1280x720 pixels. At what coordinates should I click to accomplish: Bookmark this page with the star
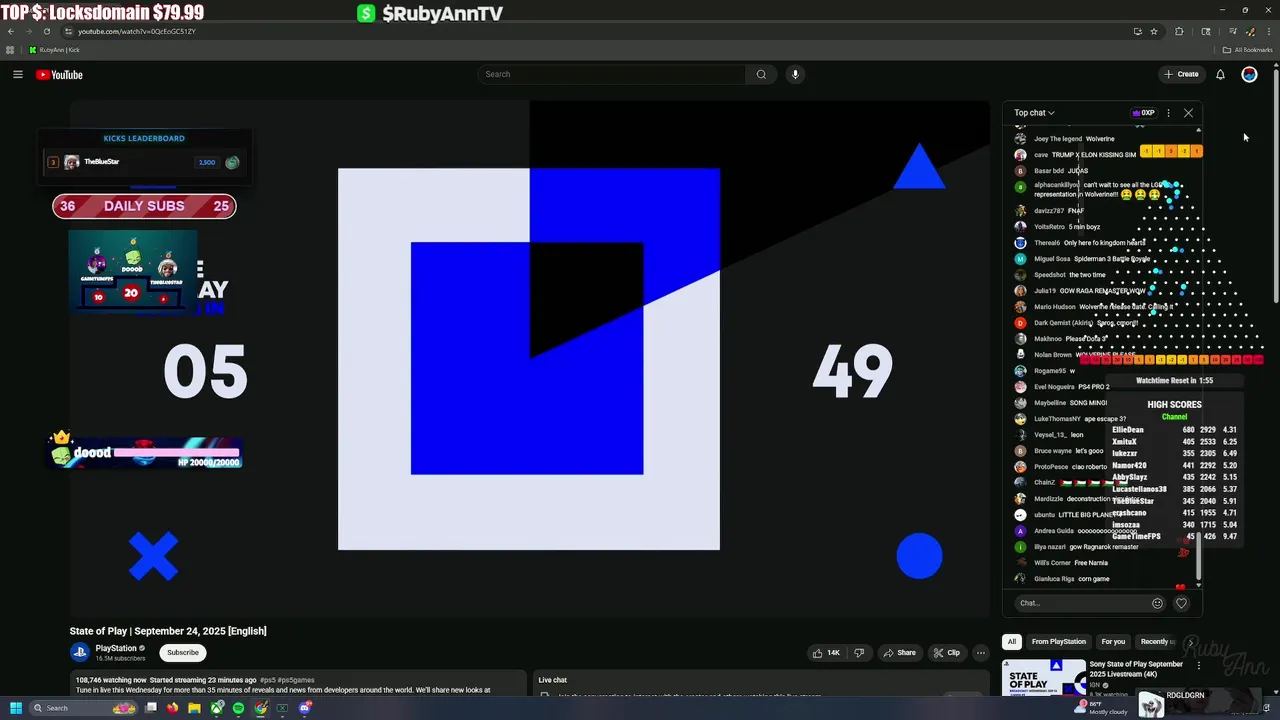click(1154, 31)
